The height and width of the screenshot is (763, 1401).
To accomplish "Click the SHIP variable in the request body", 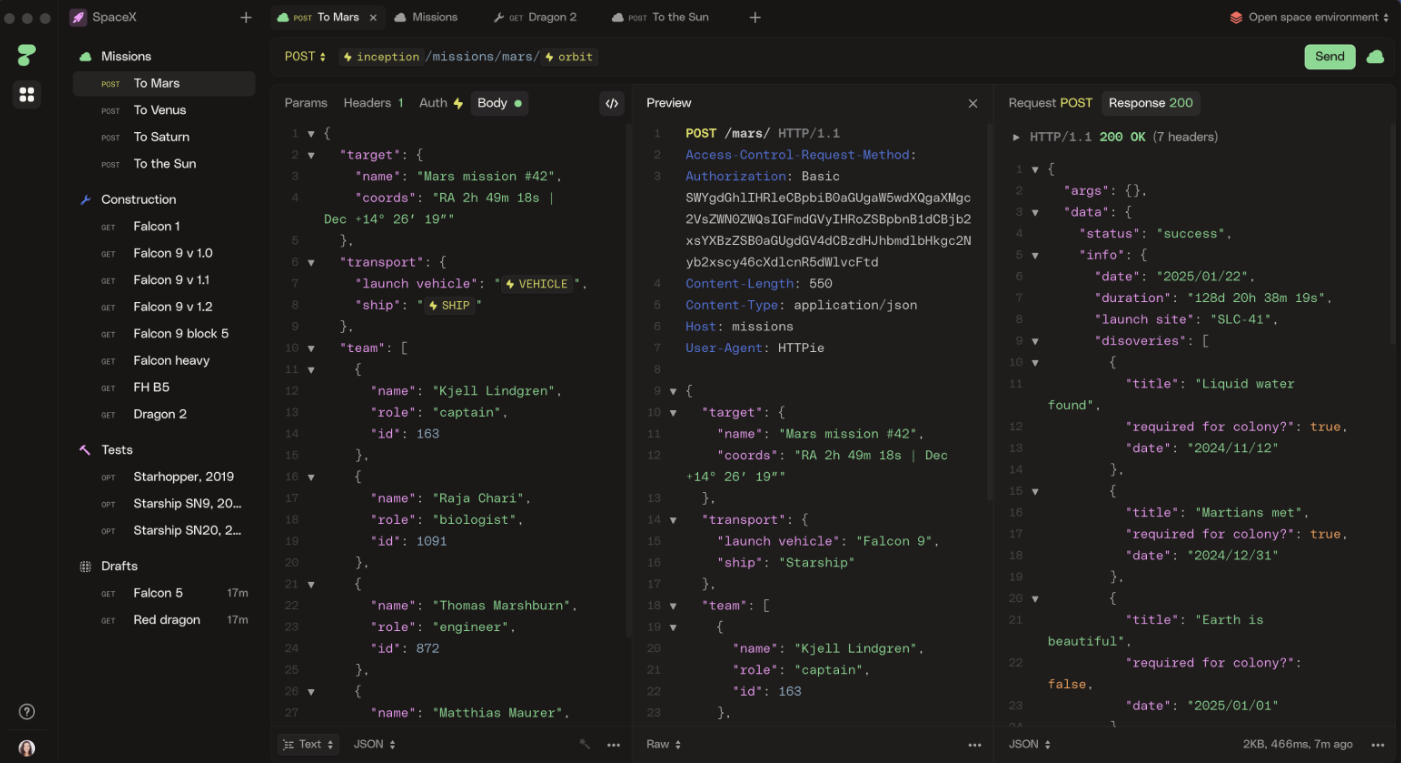I will coord(448,305).
